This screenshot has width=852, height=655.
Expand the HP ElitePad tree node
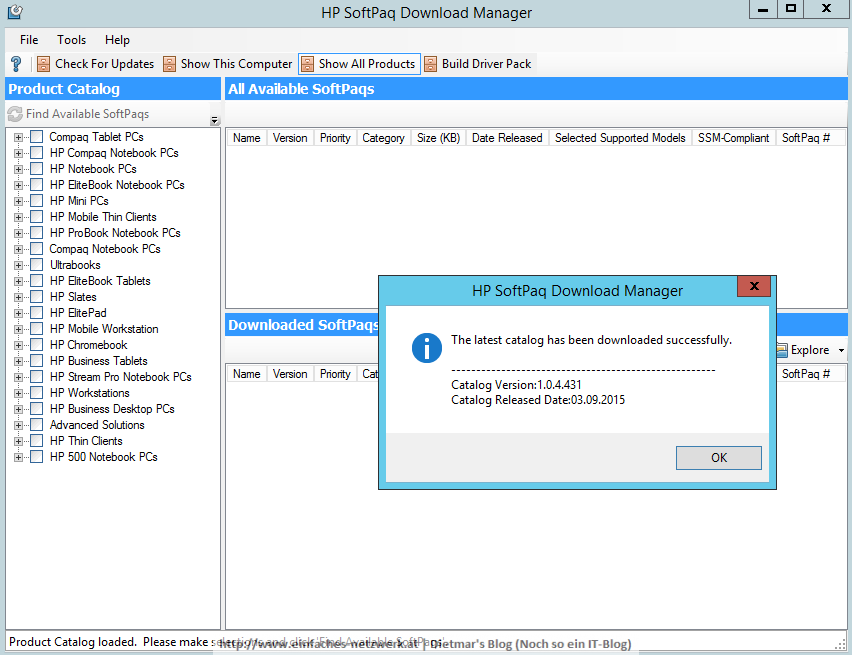point(18,314)
